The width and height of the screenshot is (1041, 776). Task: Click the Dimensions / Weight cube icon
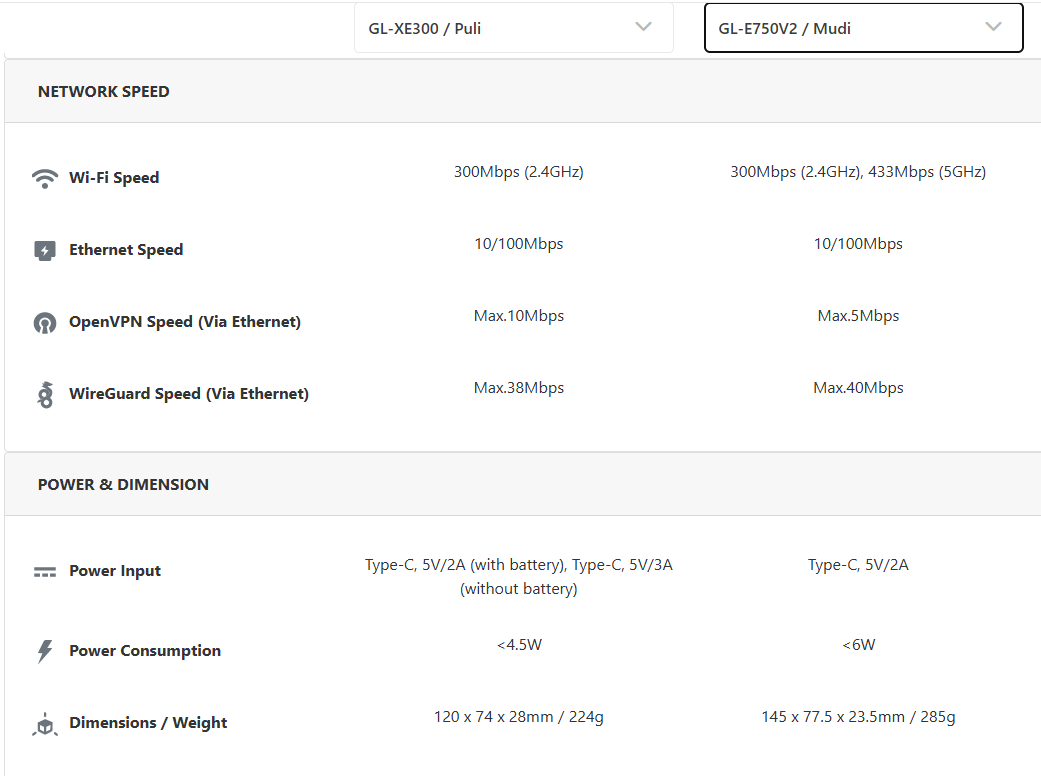coord(44,724)
